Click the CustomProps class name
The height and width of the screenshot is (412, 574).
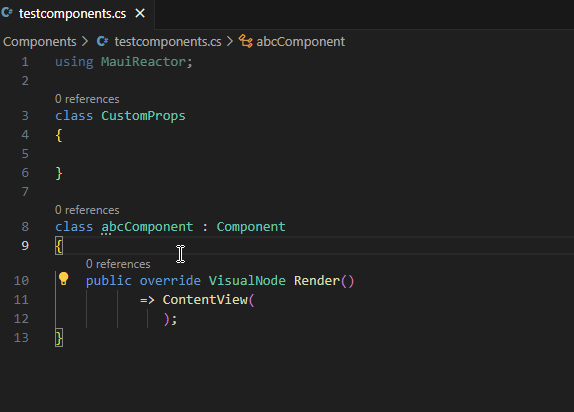143,116
